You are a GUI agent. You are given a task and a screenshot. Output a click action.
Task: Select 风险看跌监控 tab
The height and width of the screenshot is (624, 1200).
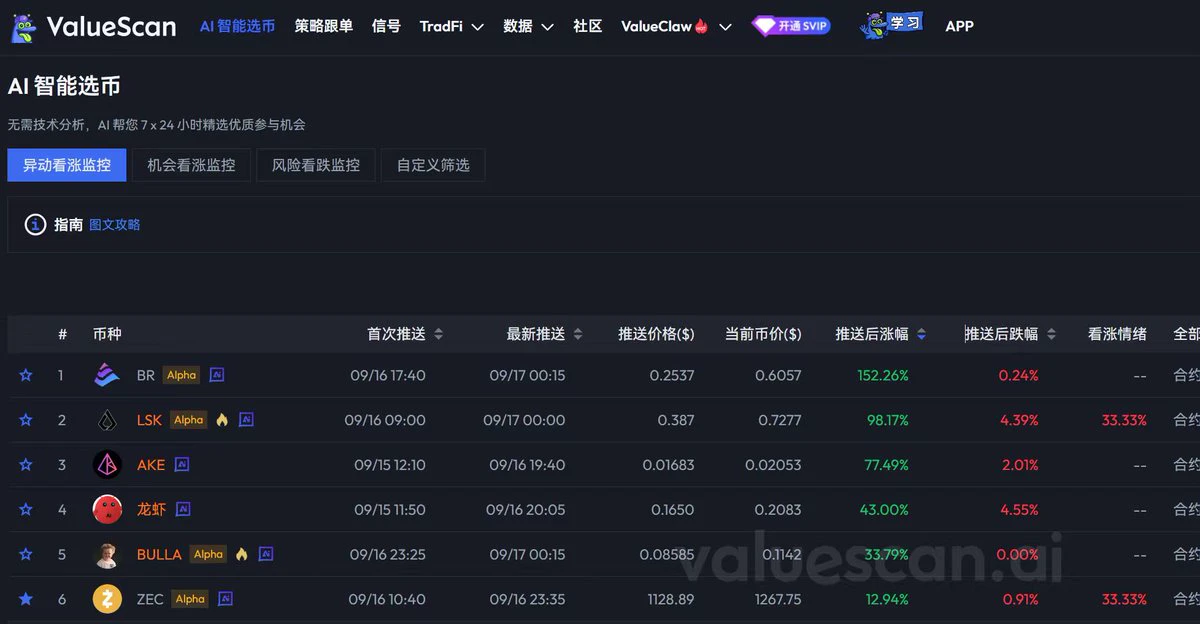point(316,165)
